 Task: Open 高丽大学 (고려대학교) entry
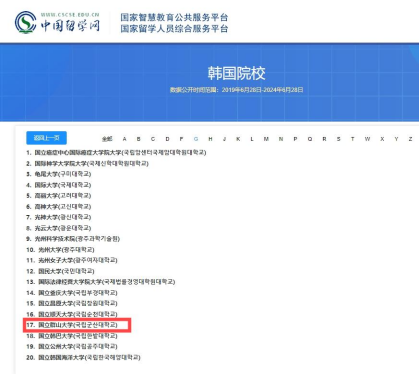(63, 196)
